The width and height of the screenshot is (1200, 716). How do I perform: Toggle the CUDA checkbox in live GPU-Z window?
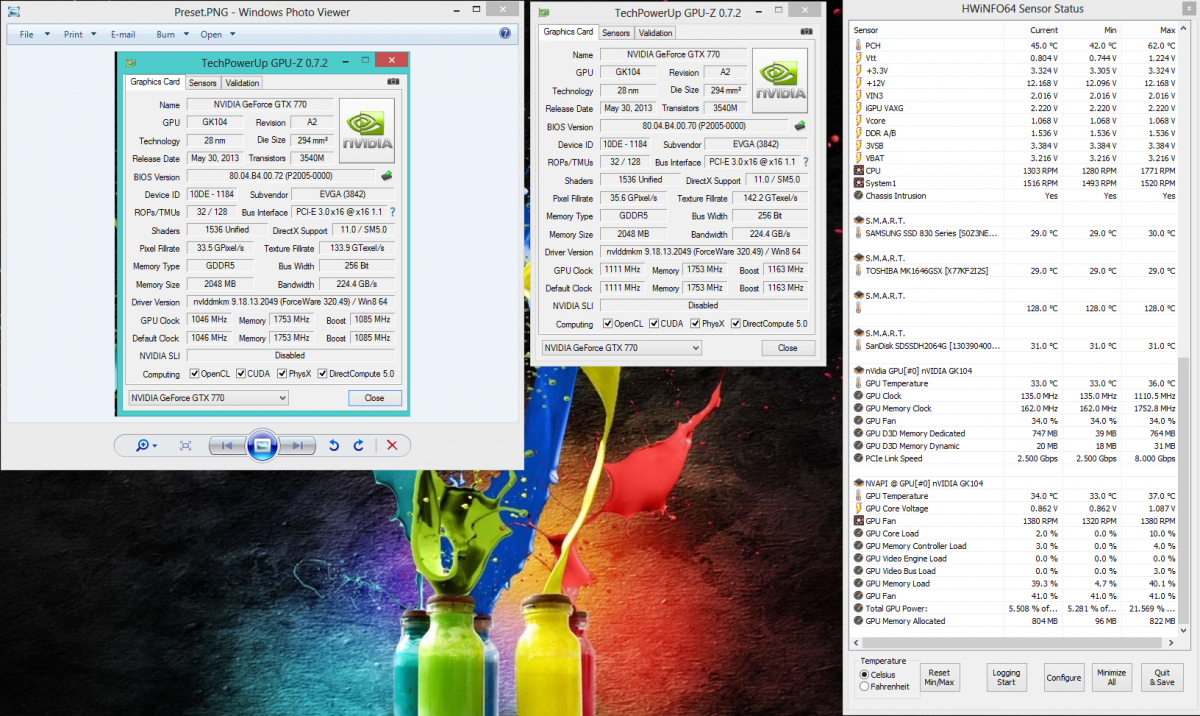click(x=654, y=323)
